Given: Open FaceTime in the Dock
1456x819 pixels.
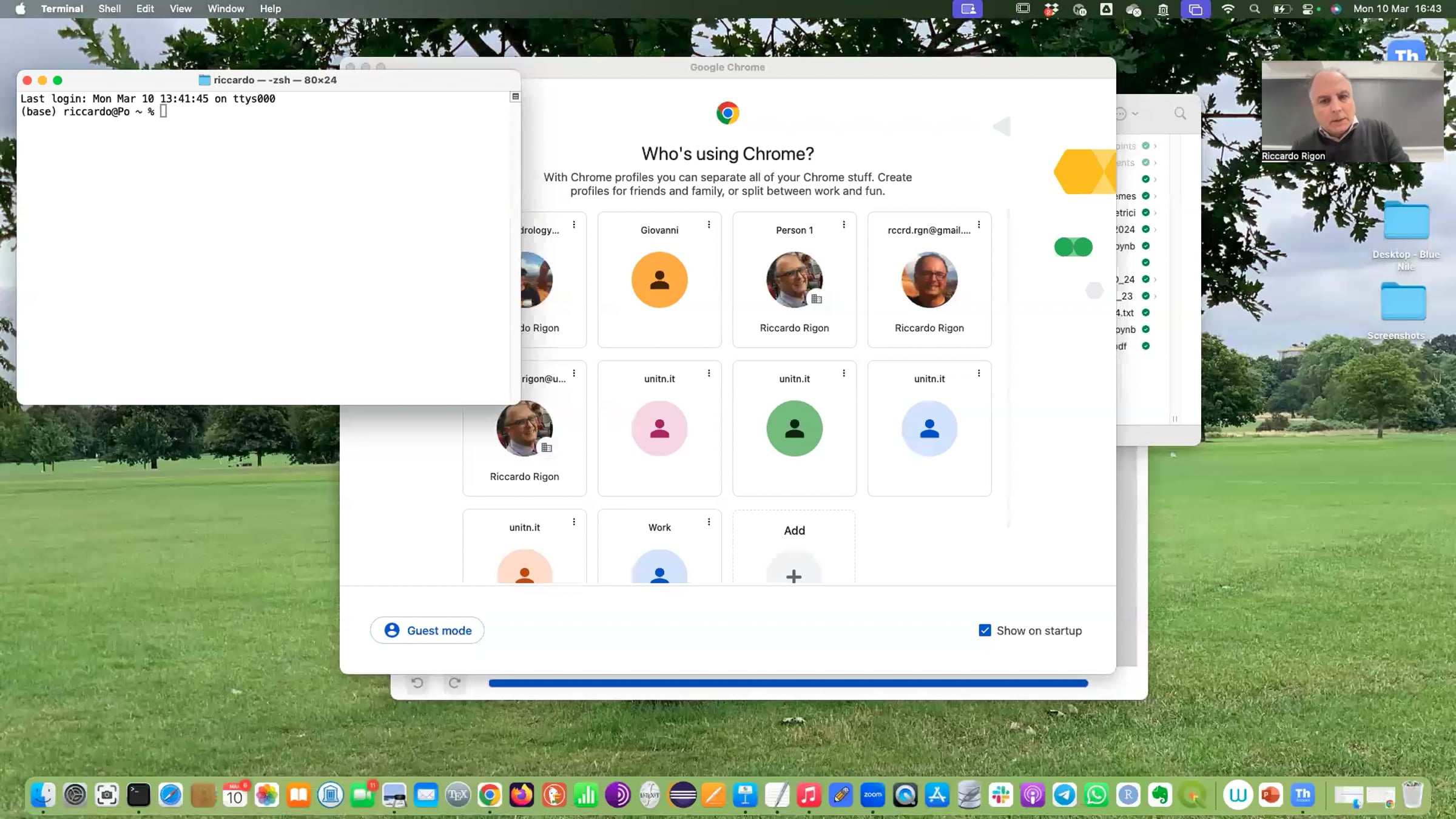Looking at the screenshot, I should [x=362, y=795].
